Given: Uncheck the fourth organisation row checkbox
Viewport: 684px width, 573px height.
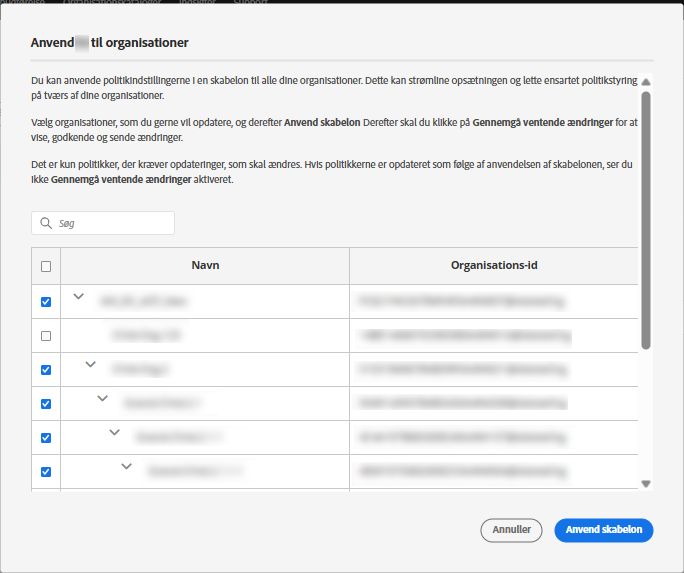Looking at the screenshot, I should pos(46,404).
